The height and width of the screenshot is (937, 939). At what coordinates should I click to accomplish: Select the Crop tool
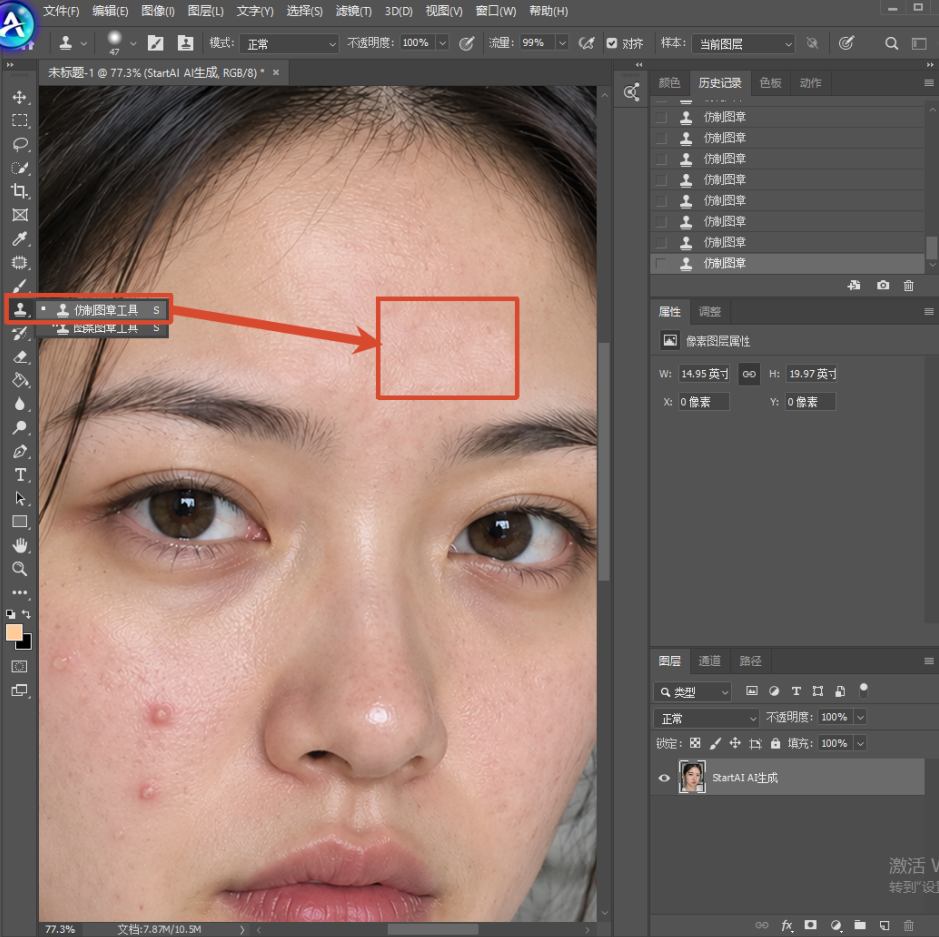click(20, 192)
